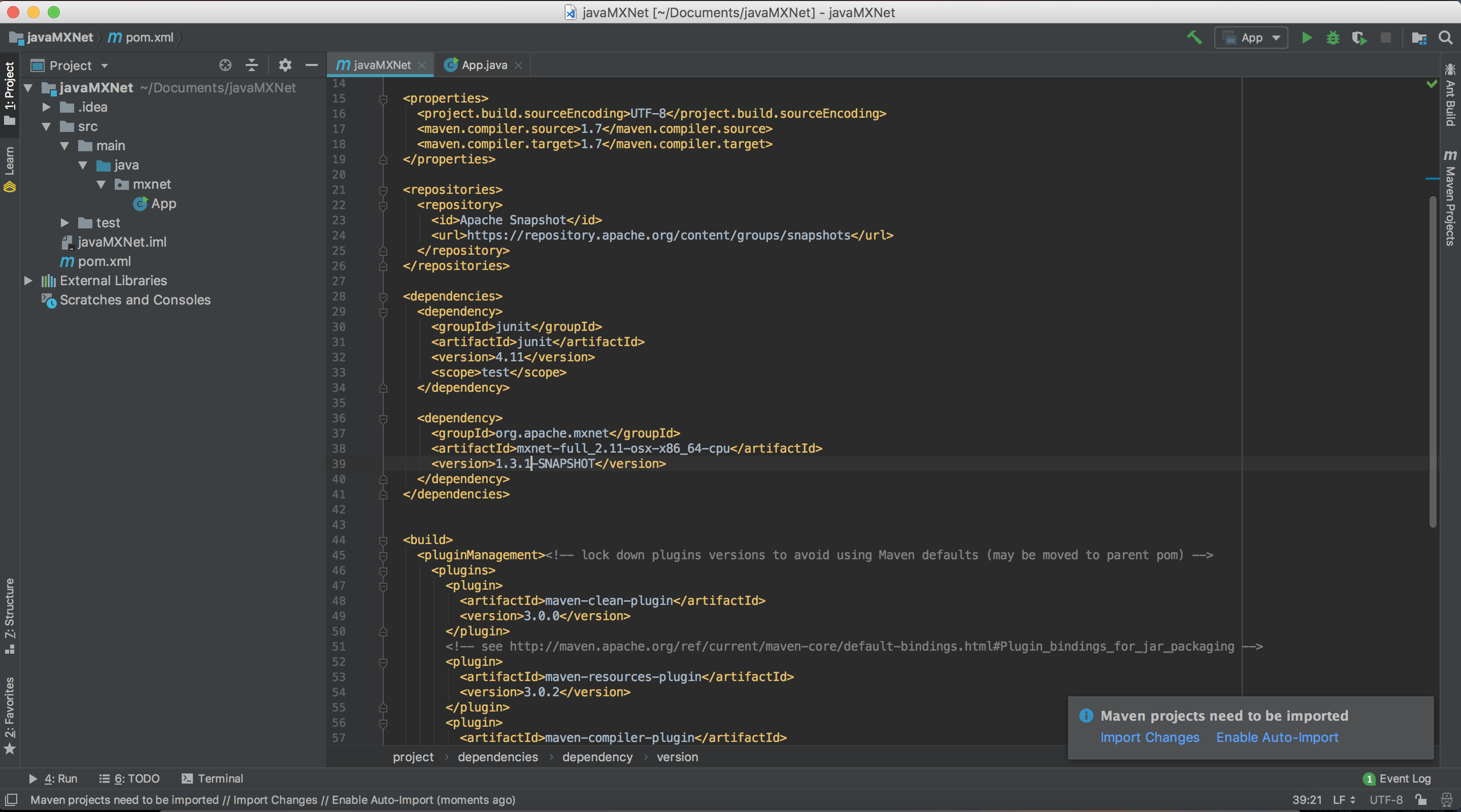The width and height of the screenshot is (1461, 812).
Task: Select the App.java tab in editor
Action: coord(485,64)
